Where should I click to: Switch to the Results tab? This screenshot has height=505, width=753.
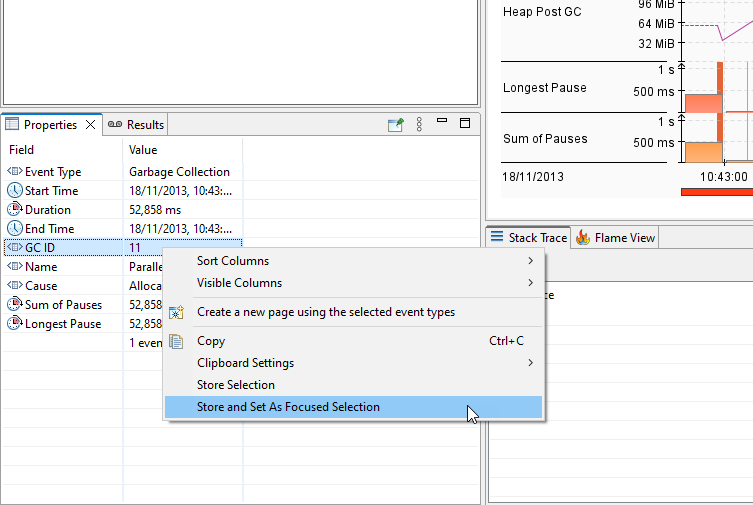[x=137, y=125]
